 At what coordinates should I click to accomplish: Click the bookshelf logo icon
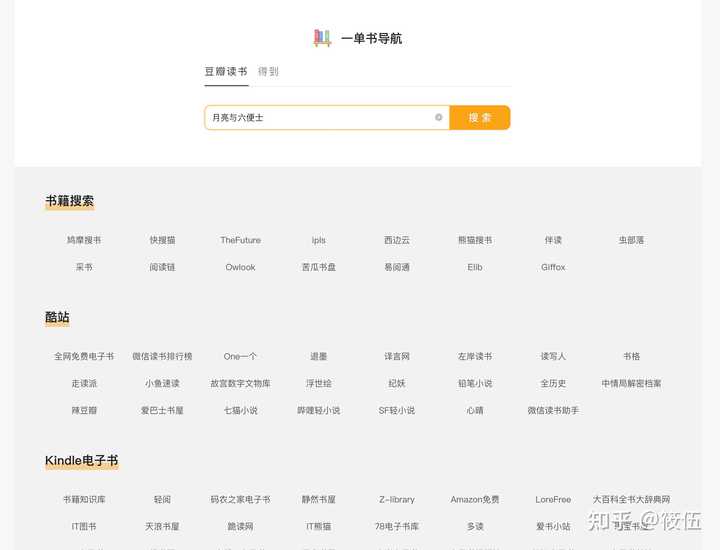pos(322,38)
